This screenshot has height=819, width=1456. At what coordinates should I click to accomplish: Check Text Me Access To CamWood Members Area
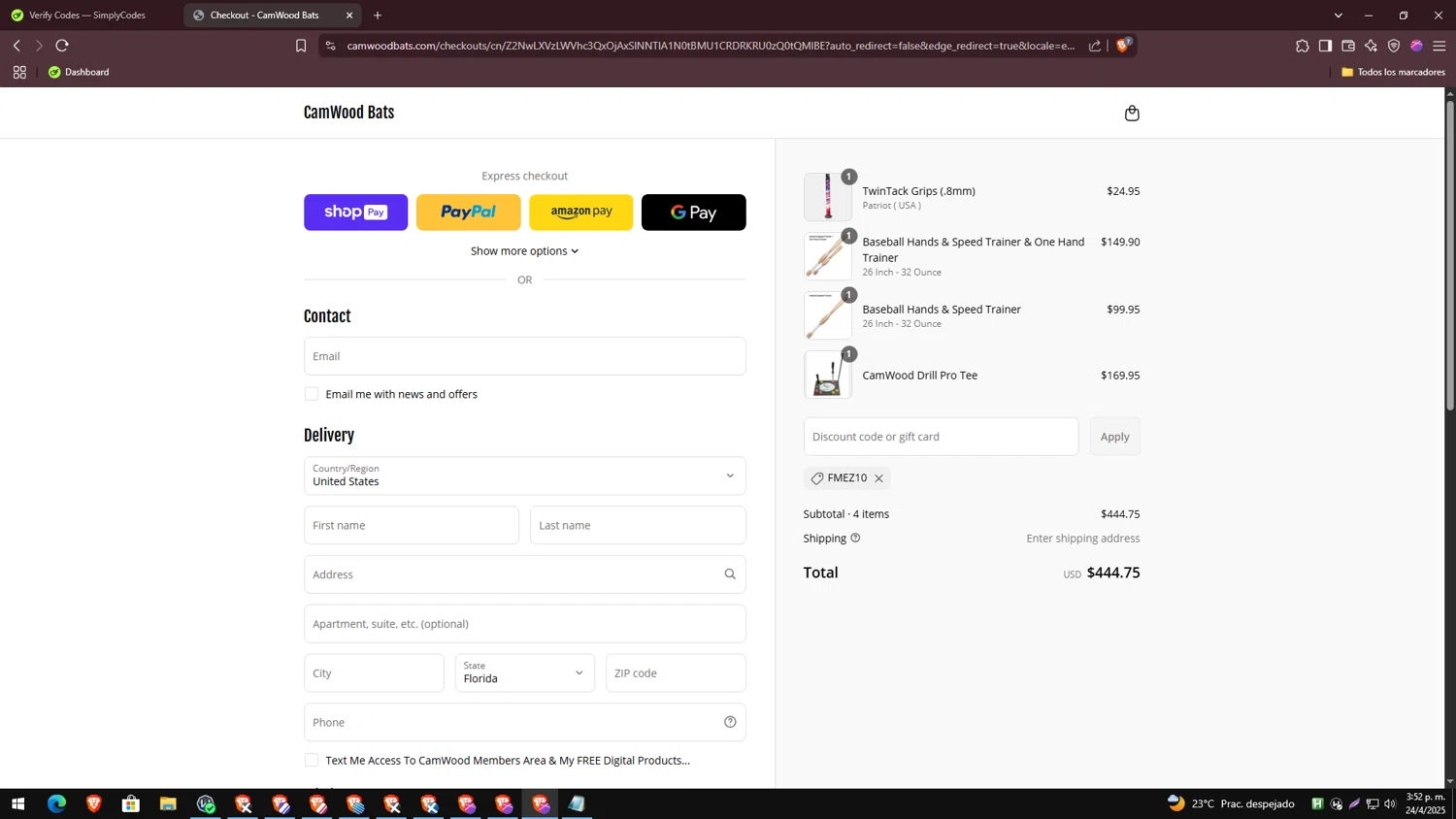click(x=312, y=760)
